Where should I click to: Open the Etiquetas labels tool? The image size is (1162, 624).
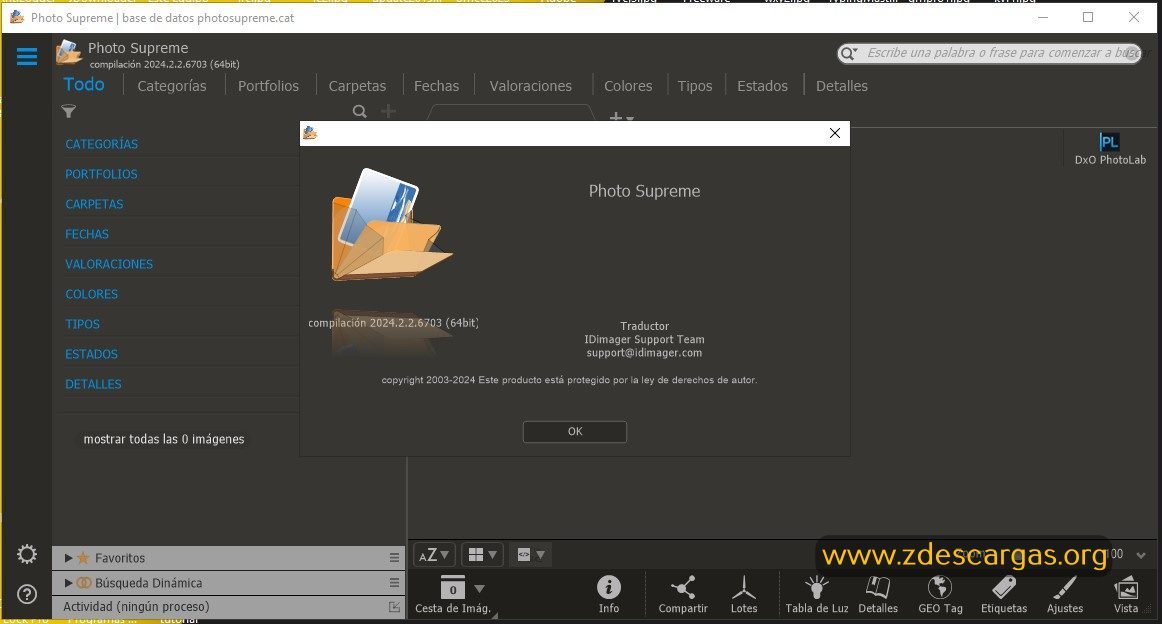click(1003, 594)
